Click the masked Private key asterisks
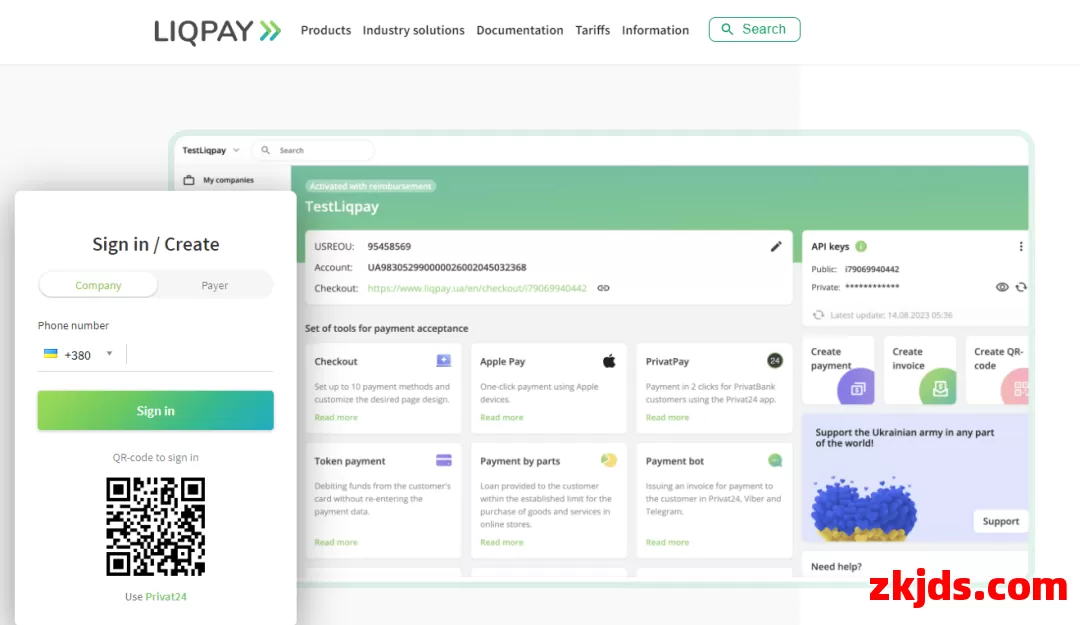Screen dimensions: 1080x625 pyautogui.click(x=872, y=287)
